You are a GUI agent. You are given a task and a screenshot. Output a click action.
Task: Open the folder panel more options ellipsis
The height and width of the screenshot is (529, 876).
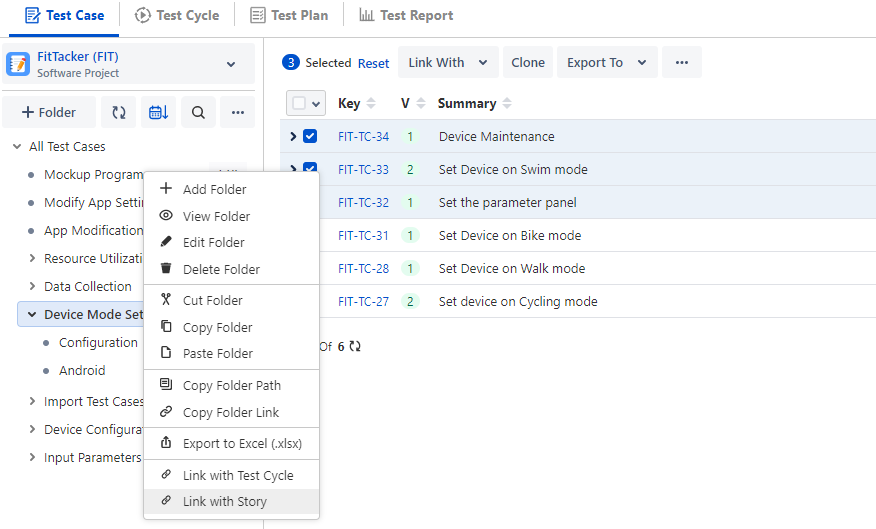[238, 112]
